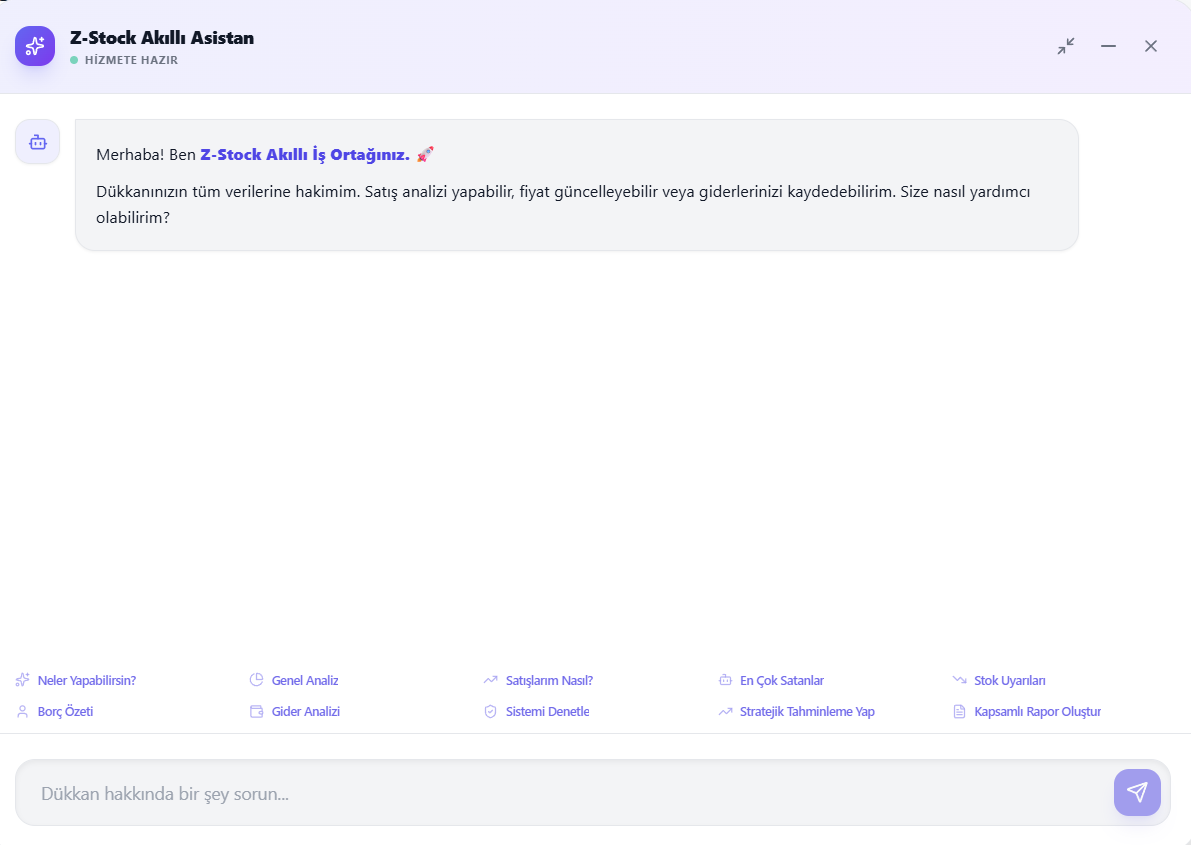This screenshot has width=1191, height=845.
Task: Click the green online status dot
Action: [74, 60]
